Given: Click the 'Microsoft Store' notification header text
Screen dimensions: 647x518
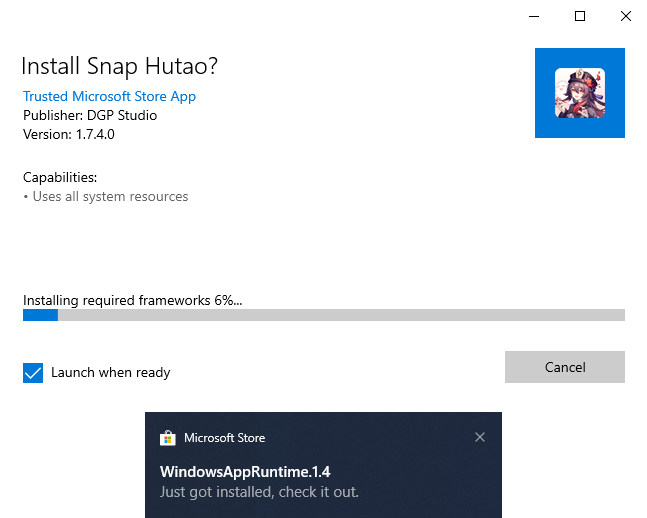Looking at the screenshot, I should (x=224, y=438).
